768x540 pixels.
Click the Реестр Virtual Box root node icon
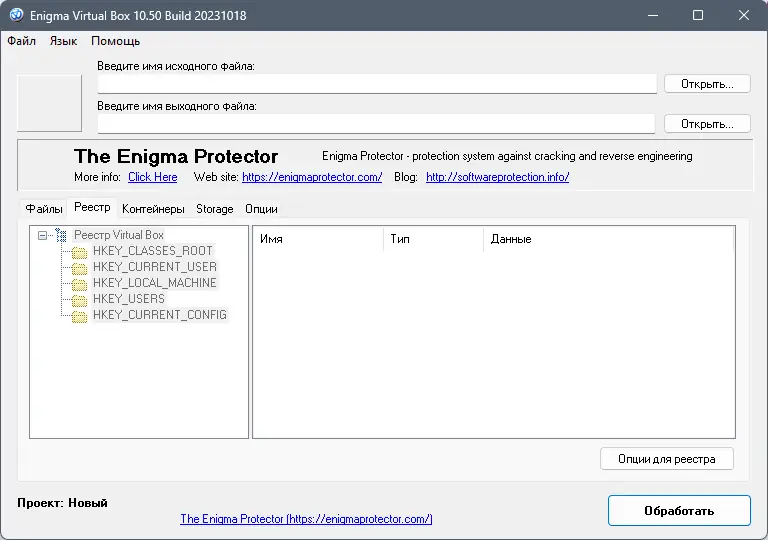[61, 235]
